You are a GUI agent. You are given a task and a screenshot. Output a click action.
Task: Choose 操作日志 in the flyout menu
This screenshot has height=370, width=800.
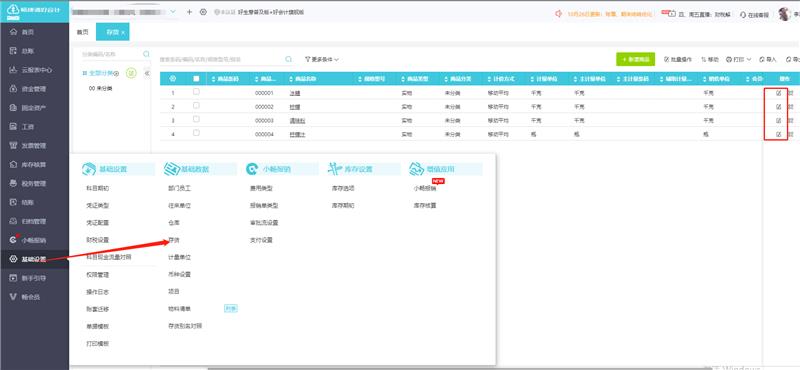click(x=97, y=292)
